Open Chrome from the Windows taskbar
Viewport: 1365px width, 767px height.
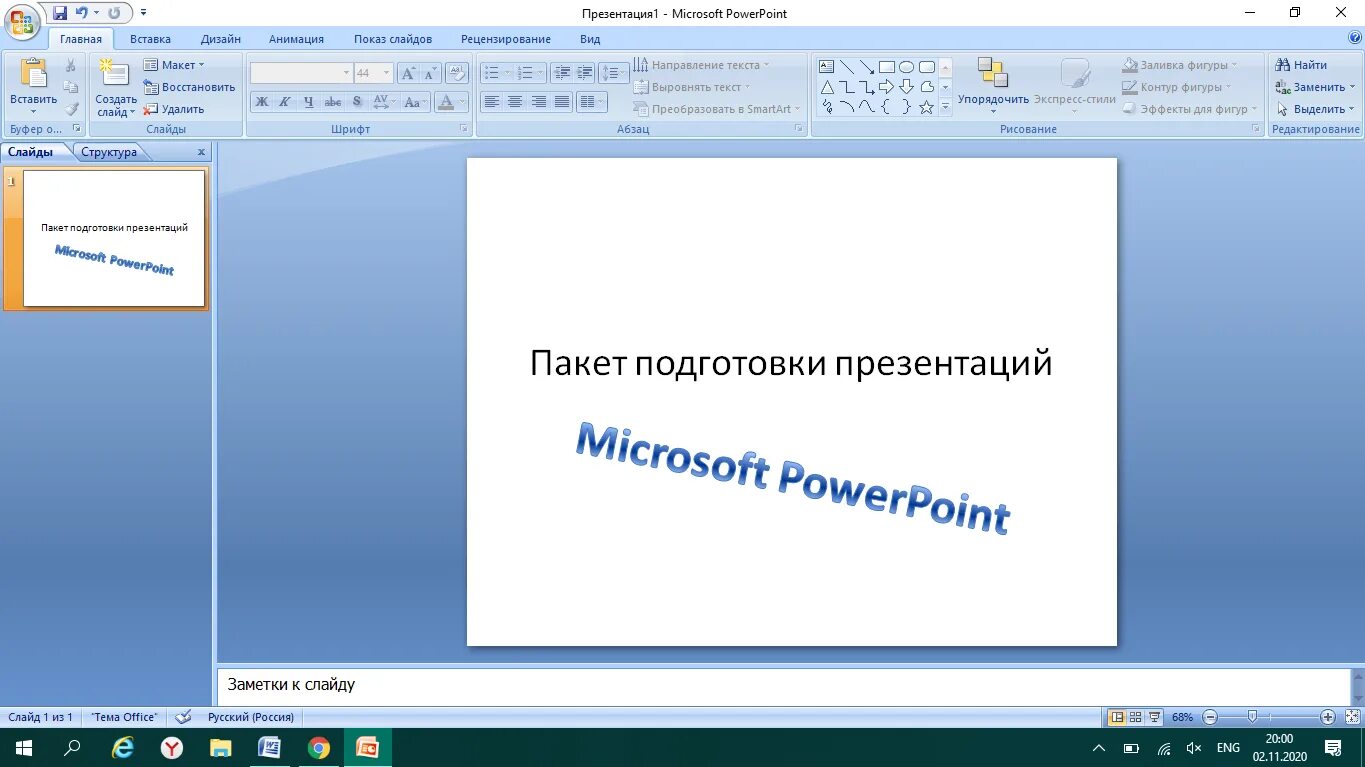click(319, 747)
